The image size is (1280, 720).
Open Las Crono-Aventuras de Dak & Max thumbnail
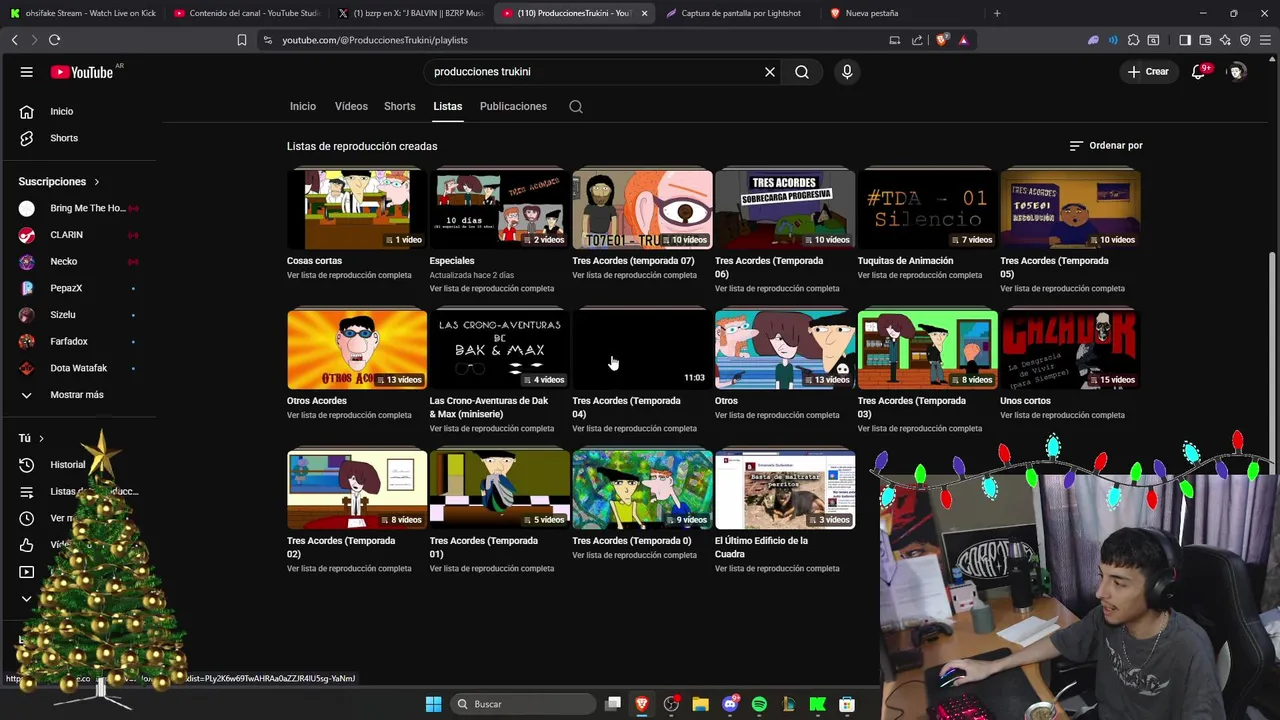pyautogui.click(x=499, y=349)
